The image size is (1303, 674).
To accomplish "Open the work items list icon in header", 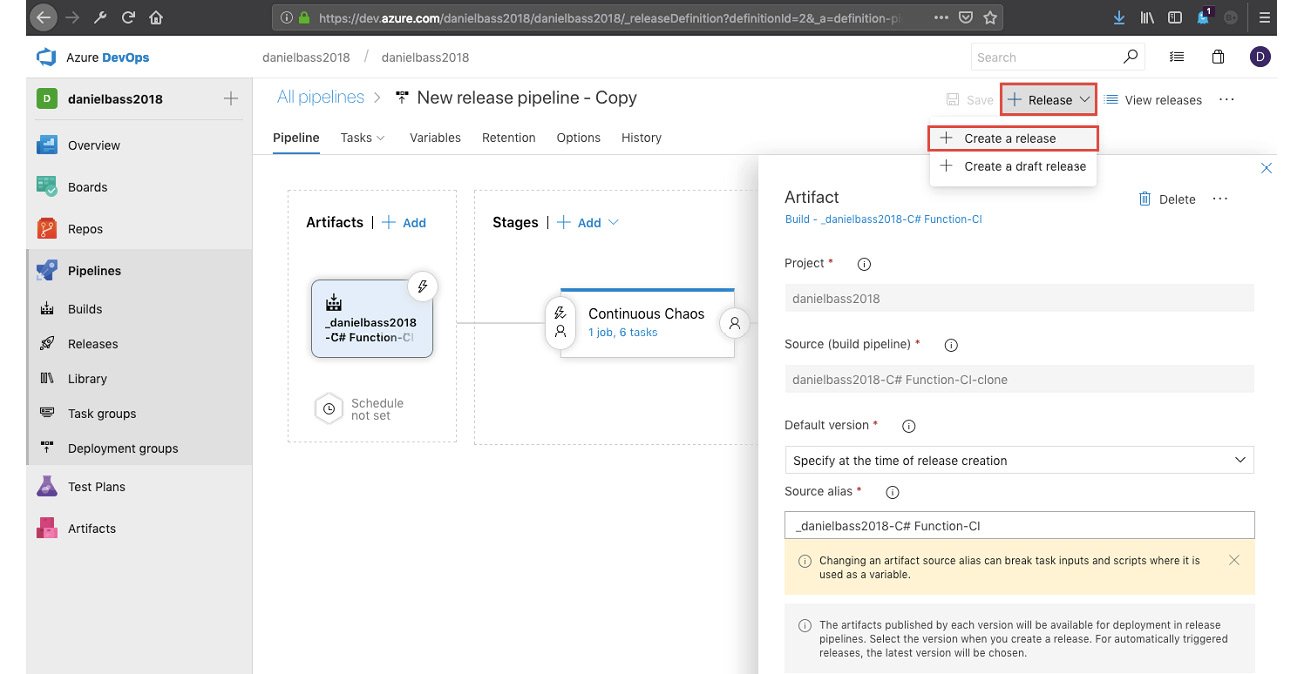I will 1177,57.
